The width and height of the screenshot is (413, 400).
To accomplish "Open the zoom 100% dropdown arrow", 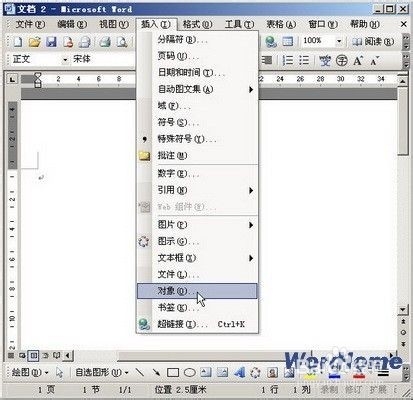I will pos(339,41).
